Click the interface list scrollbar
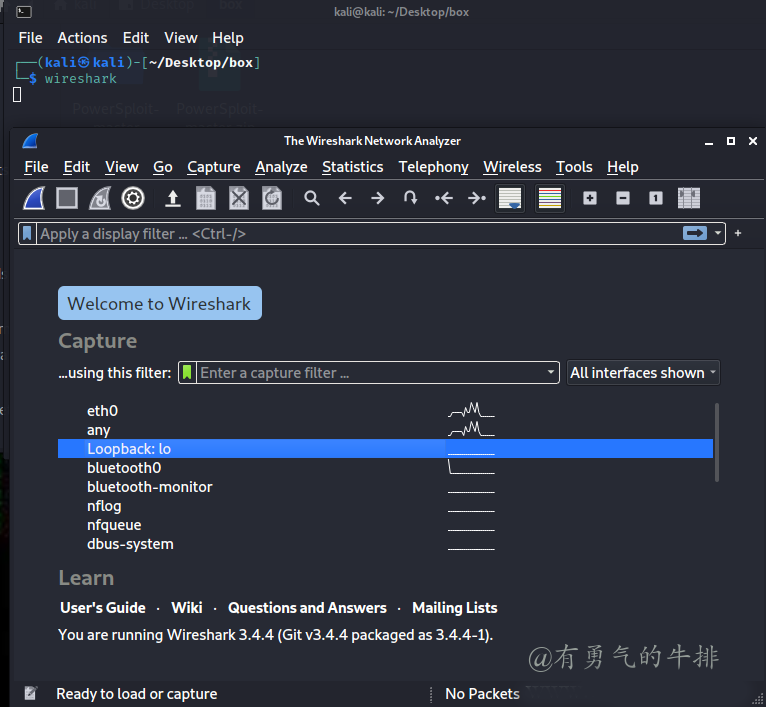The width and height of the screenshot is (766, 707). pos(717,442)
